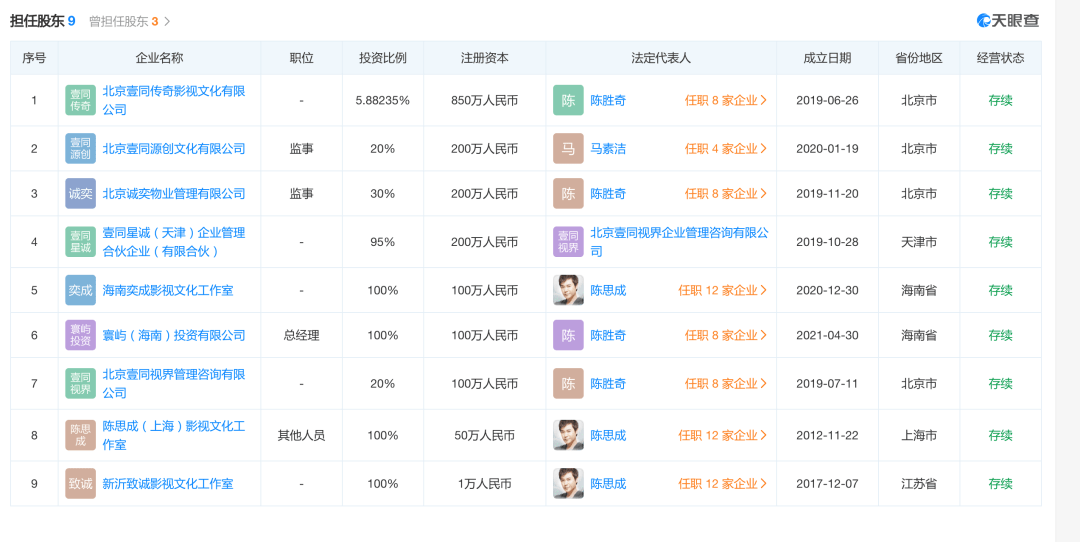Screen dimensions: 1080x542
Task: Click the 诚奕 company logo badge
Action: [81, 194]
